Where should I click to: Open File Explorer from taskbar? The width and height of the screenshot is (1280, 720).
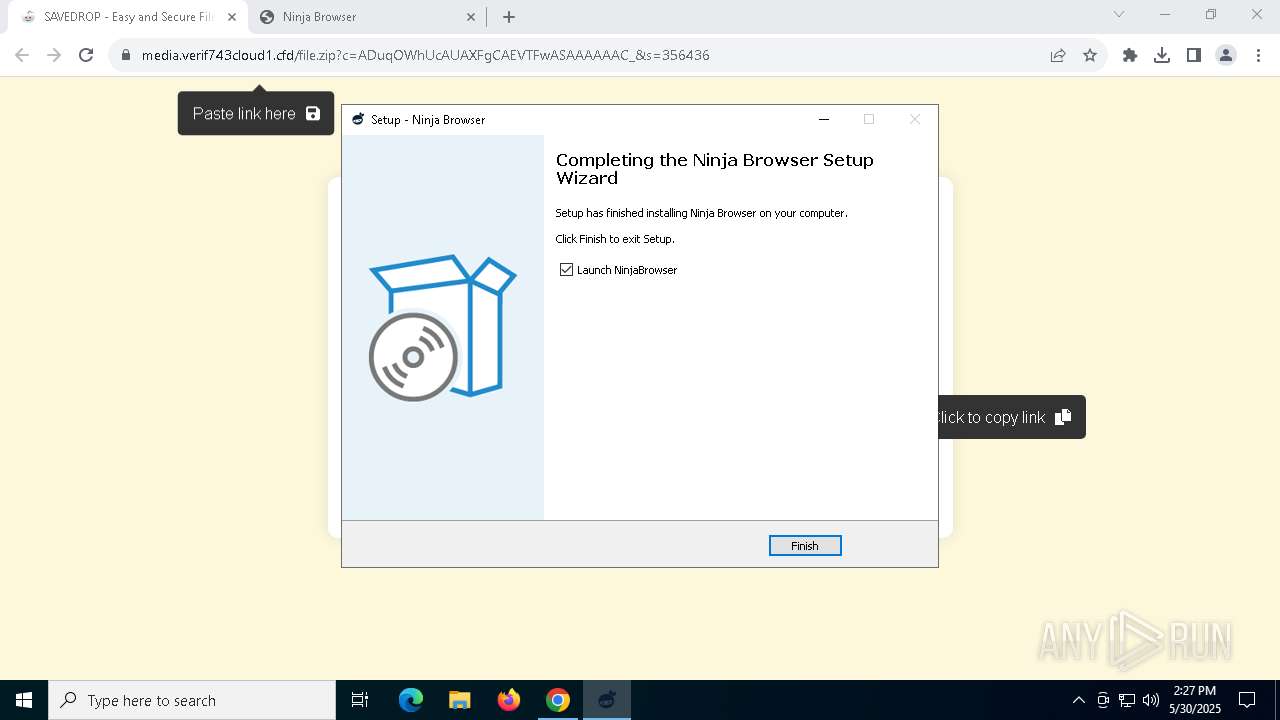[459, 700]
